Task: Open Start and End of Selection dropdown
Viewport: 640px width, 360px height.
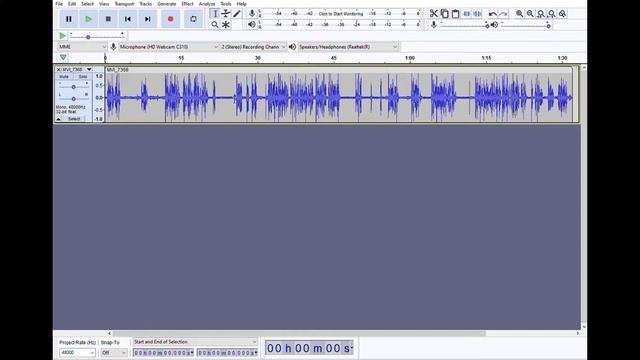Action: pyautogui.click(x=195, y=342)
